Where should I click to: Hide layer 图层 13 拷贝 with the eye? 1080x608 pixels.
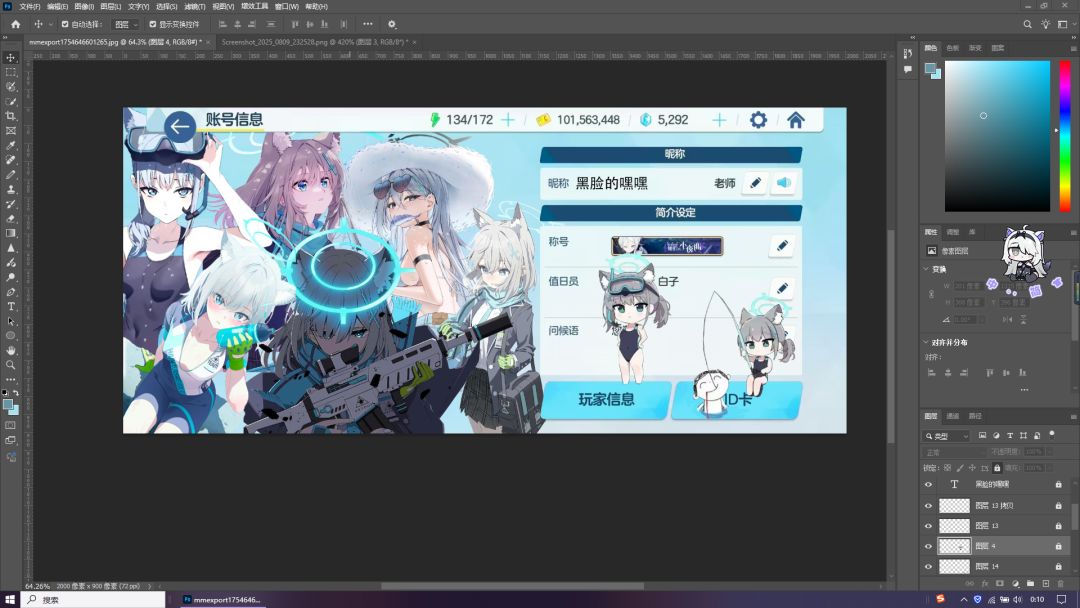[928, 505]
